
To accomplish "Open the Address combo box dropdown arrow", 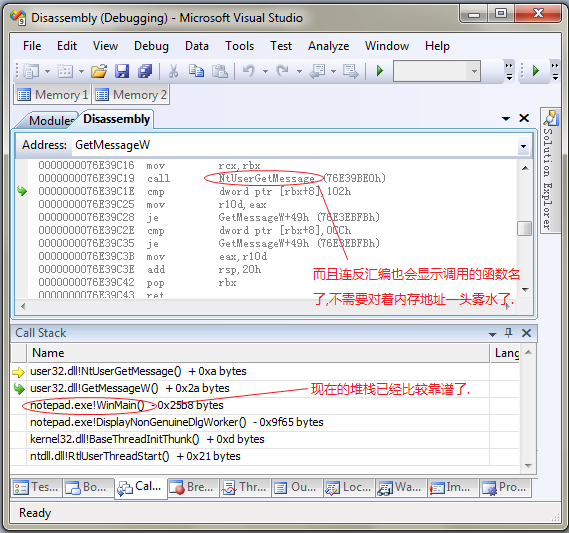I will point(523,146).
